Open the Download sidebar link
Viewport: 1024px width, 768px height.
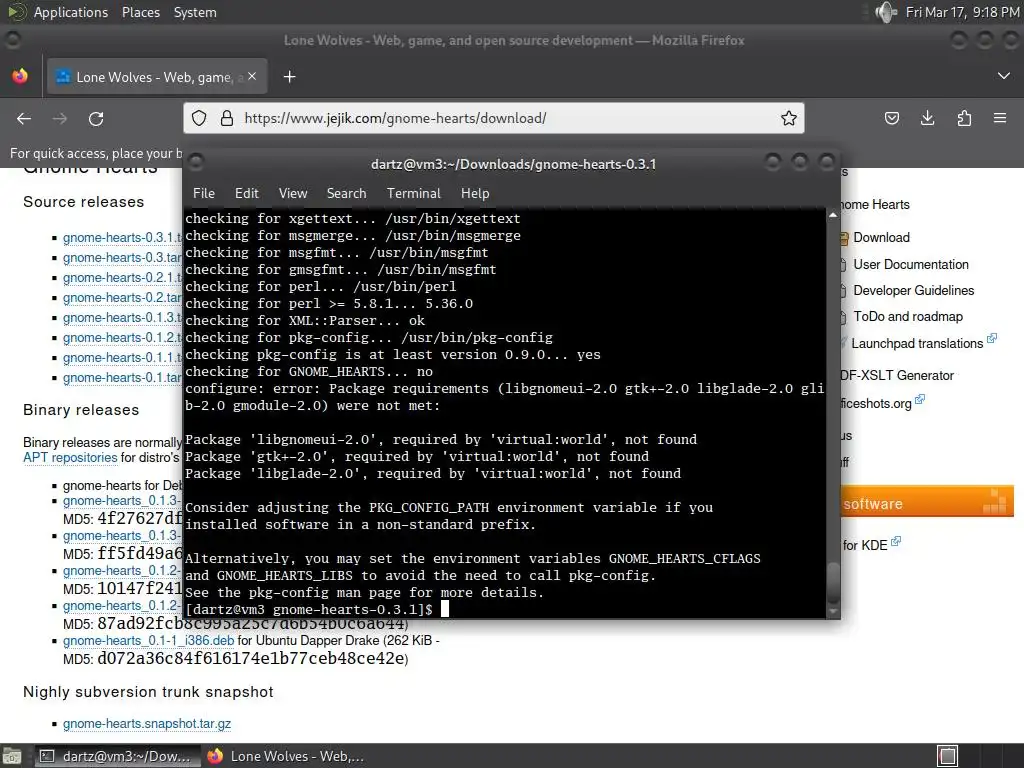(x=881, y=238)
